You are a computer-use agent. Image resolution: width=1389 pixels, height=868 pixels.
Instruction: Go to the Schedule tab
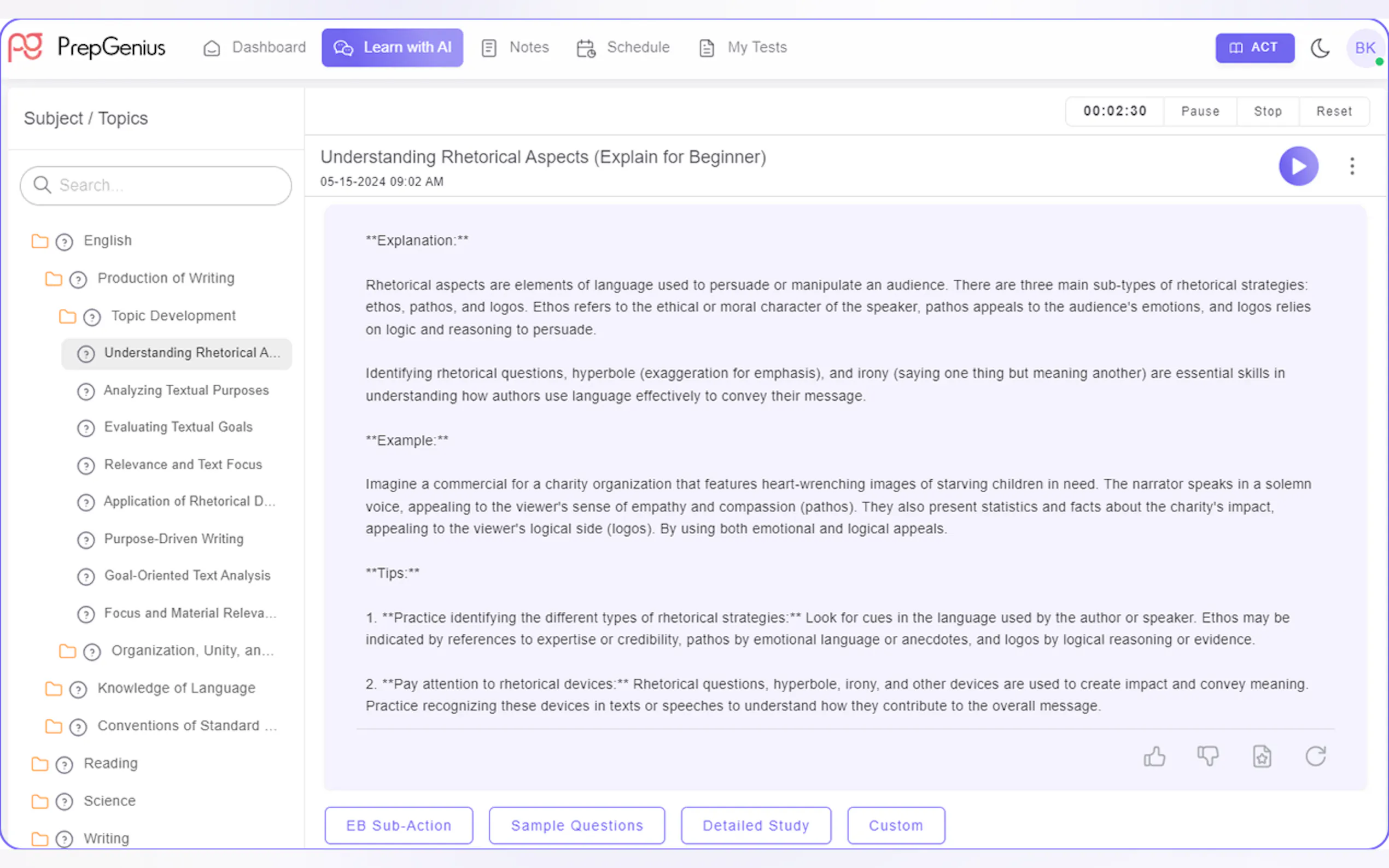623,48
